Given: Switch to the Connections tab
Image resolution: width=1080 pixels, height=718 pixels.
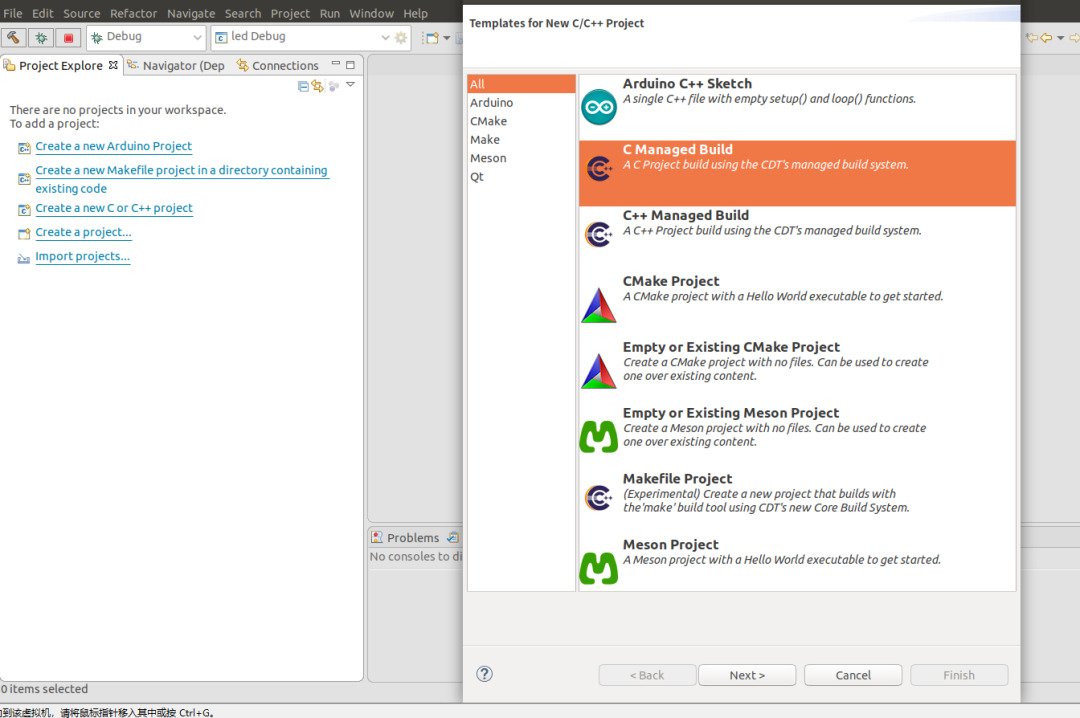Looking at the screenshot, I should 278,65.
